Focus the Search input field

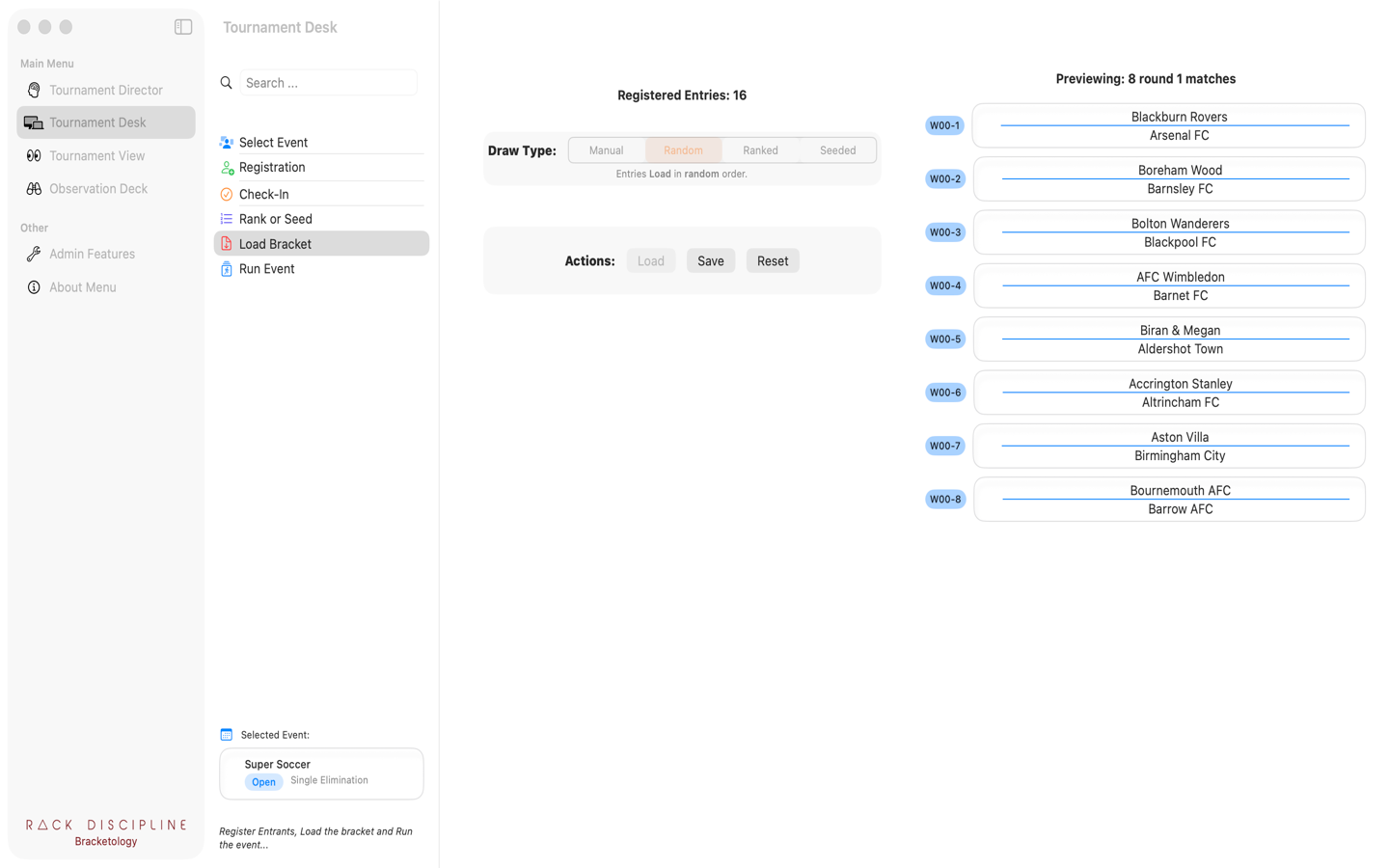(329, 83)
